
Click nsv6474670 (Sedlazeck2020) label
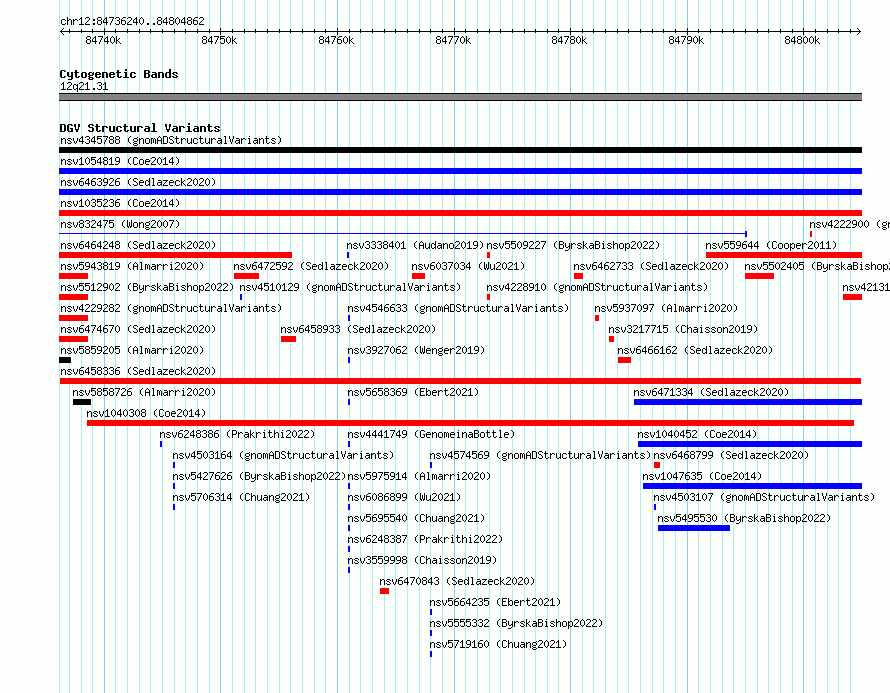138,329
